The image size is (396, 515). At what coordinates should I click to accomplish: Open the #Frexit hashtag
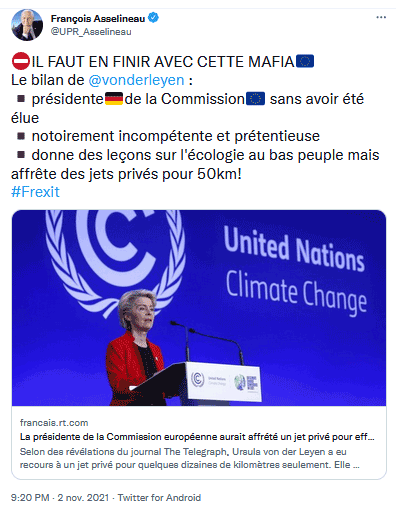(35, 192)
